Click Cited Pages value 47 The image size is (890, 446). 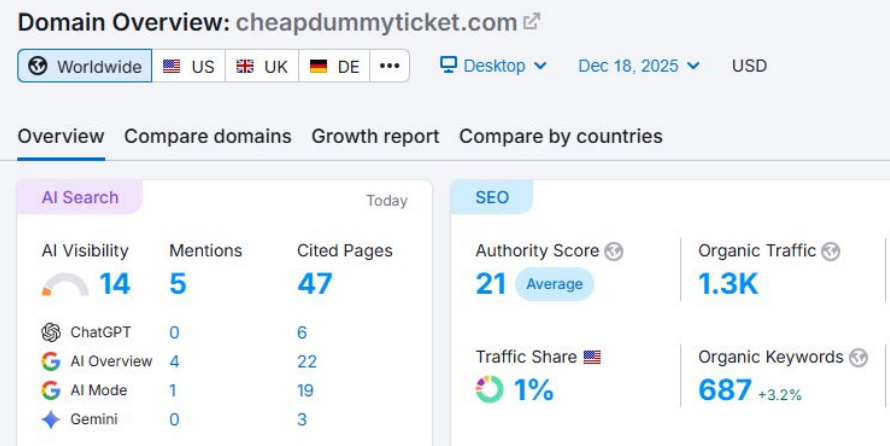315,284
